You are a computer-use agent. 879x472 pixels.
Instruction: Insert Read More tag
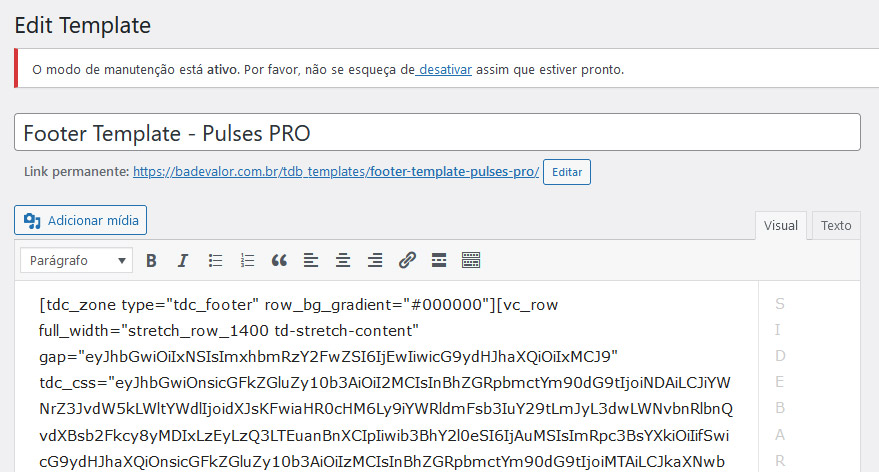[439, 261]
